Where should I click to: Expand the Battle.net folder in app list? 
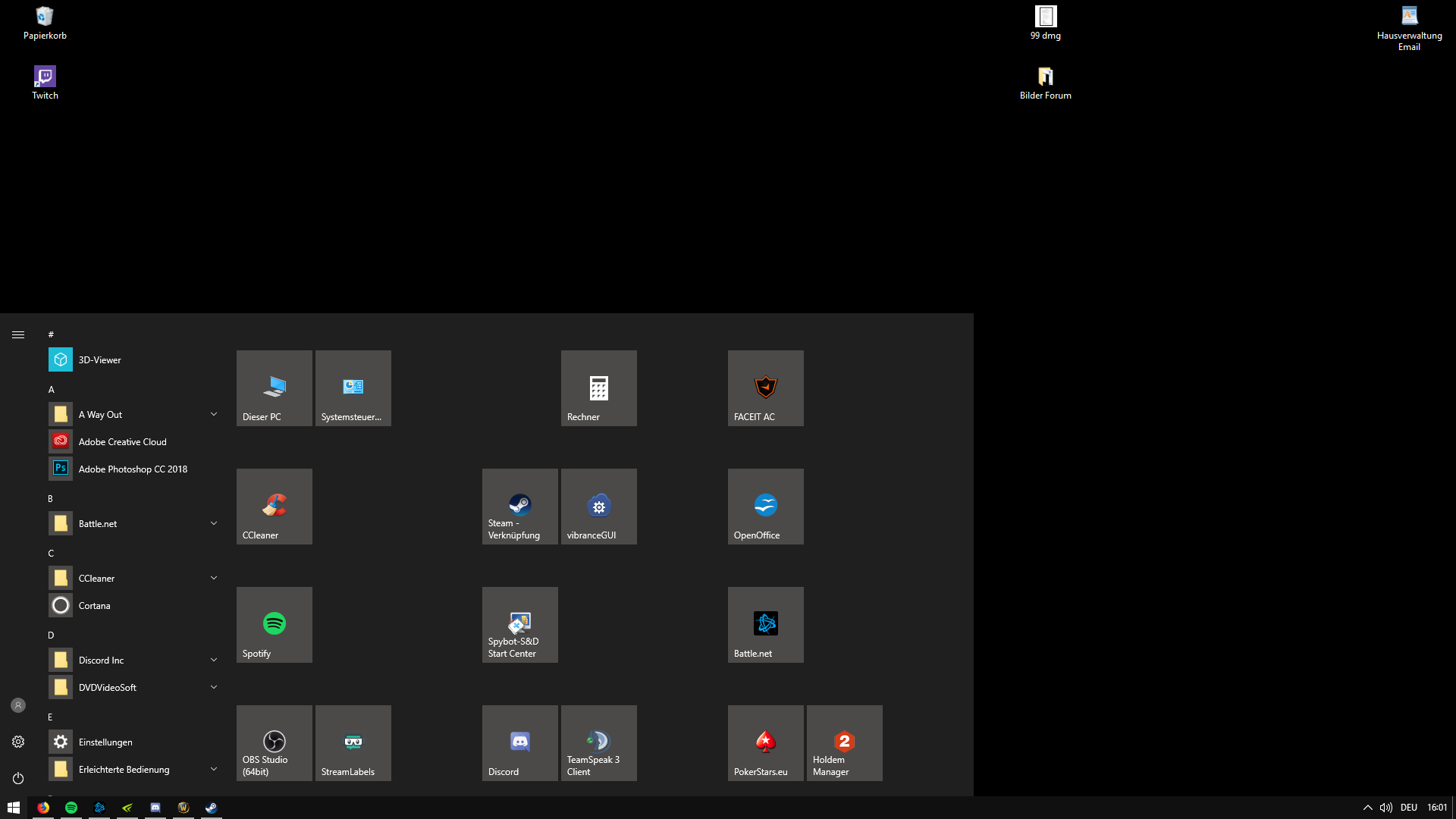(135, 523)
